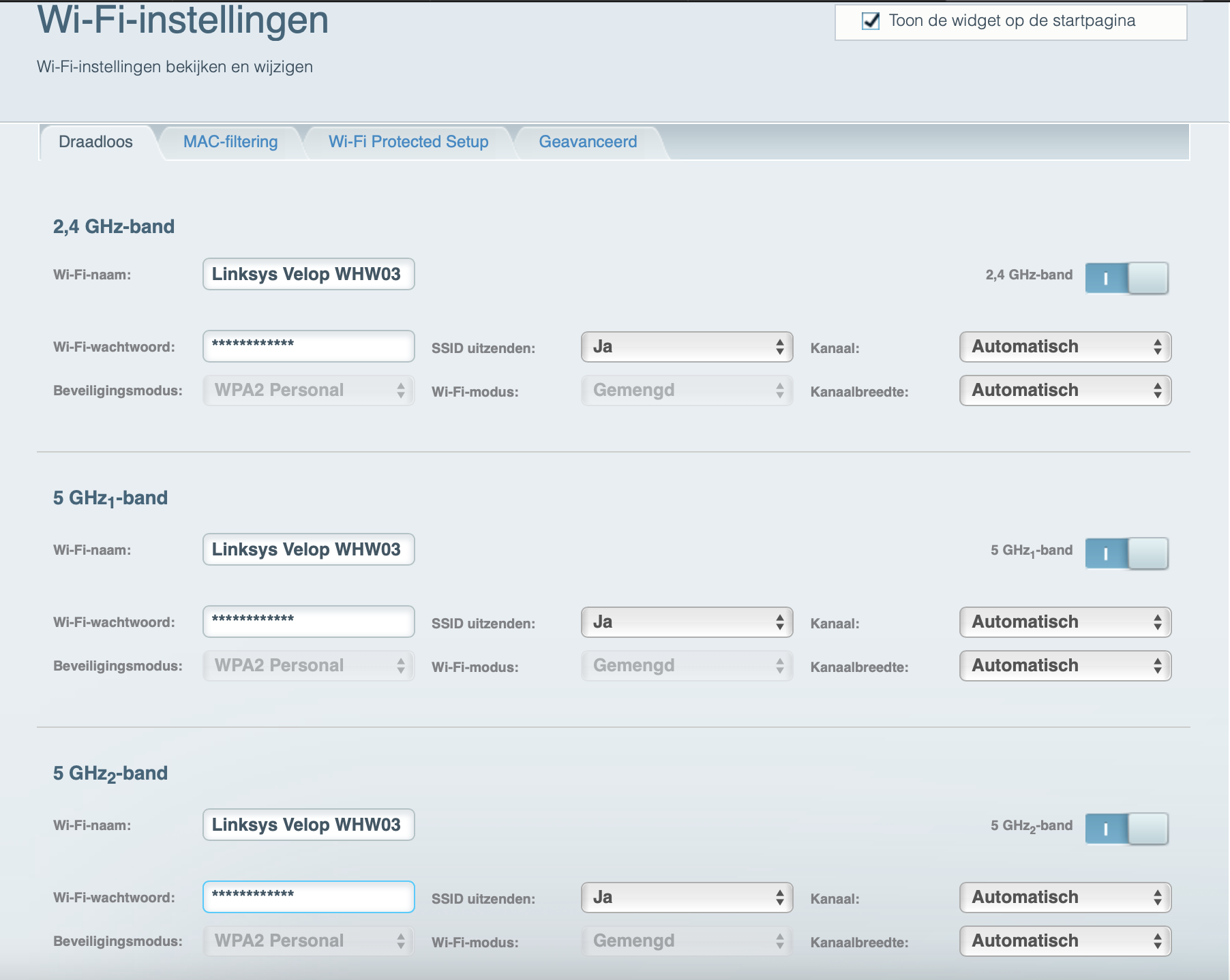Image resolution: width=1230 pixels, height=980 pixels.
Task: Click the '5 GHz1-band' section heading
Action: [x=110, y=498]
